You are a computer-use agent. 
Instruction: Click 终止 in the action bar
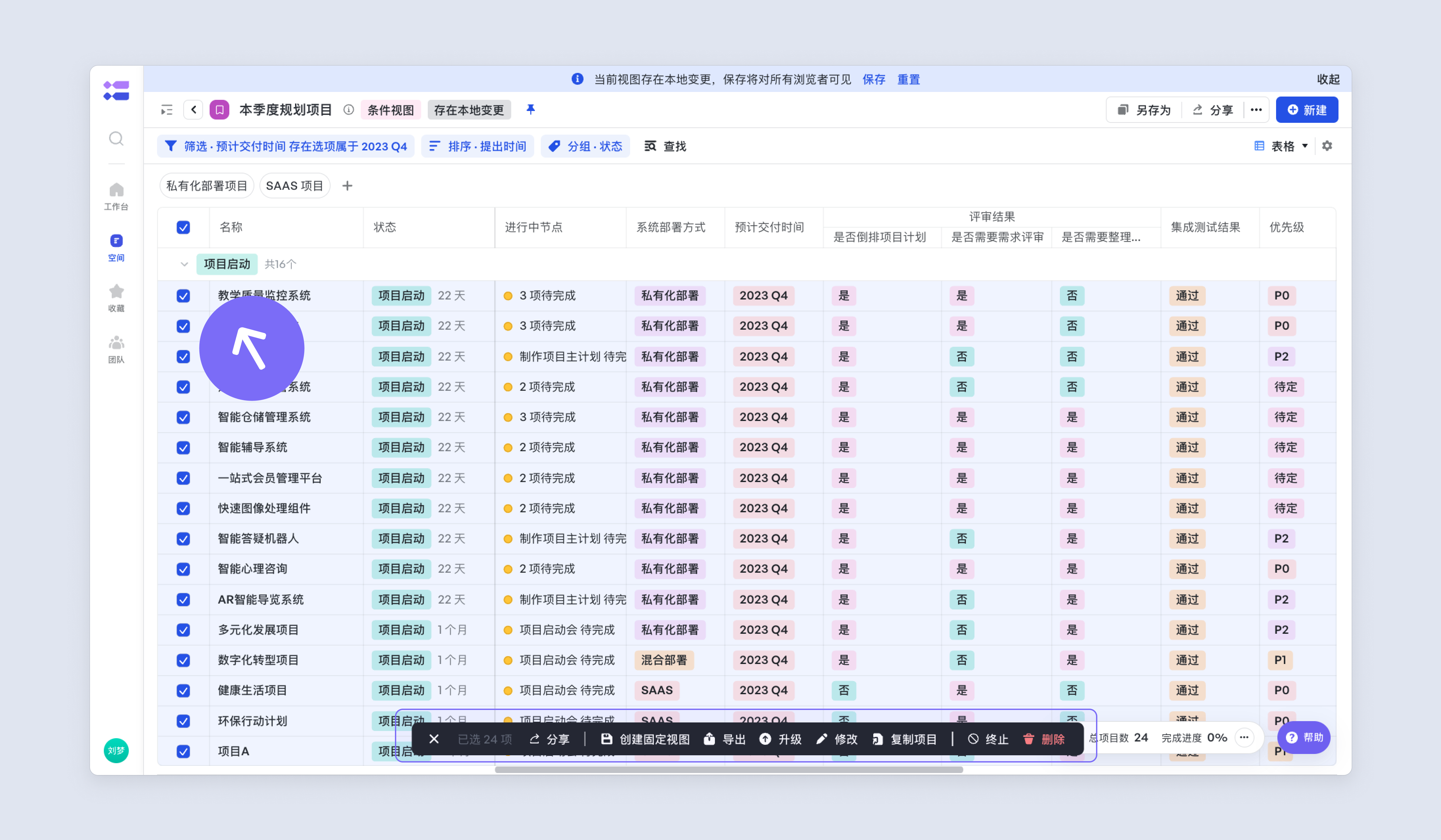[x=988, y=739]
